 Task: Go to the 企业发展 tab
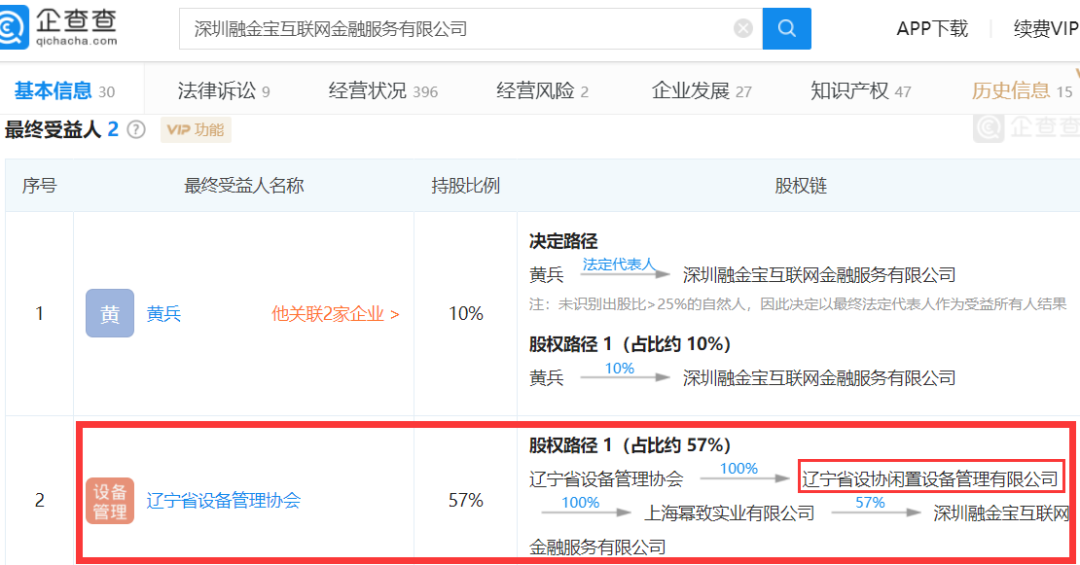pyautogui.click(x=701, y=90)
